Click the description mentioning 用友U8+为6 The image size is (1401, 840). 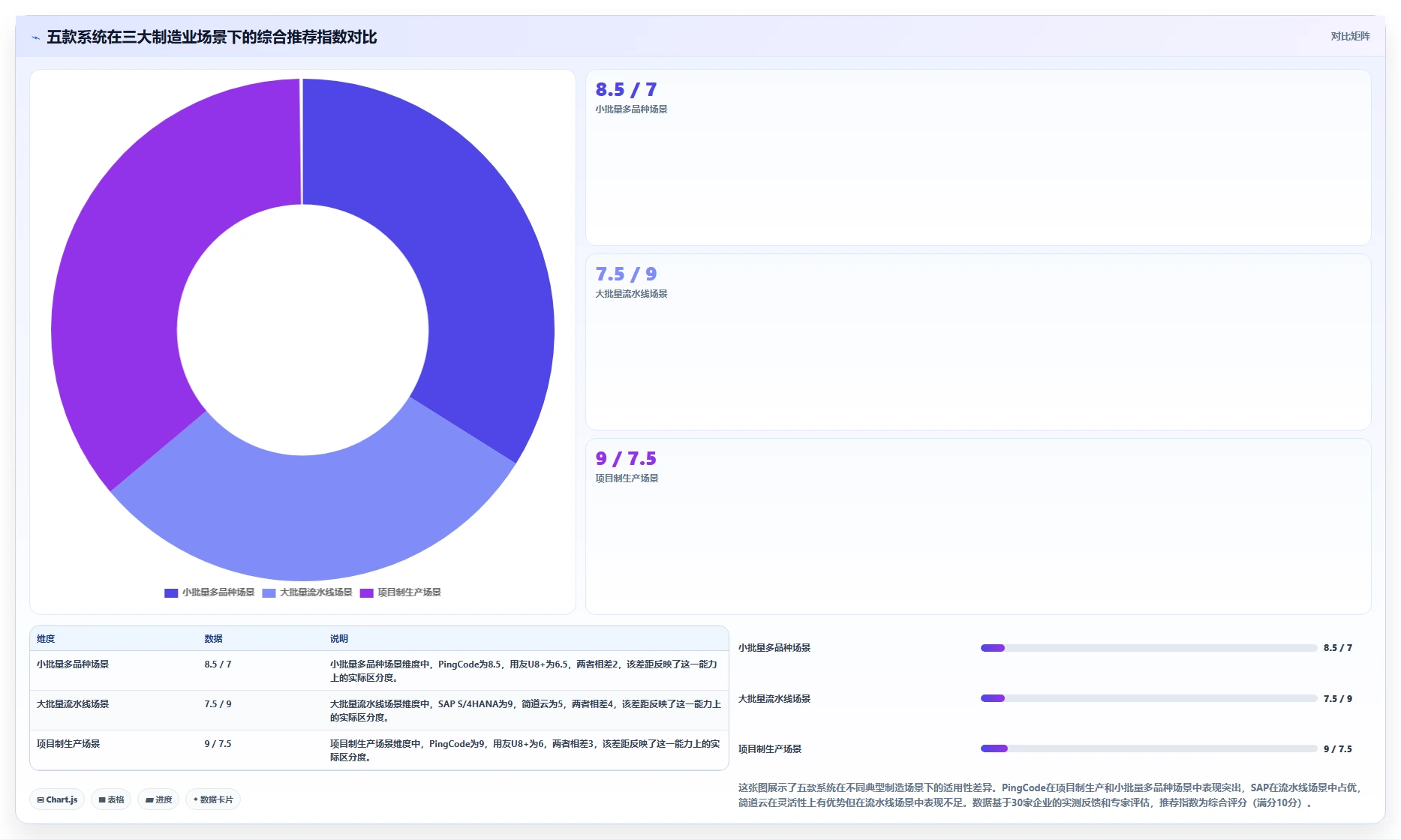[525, 751]
